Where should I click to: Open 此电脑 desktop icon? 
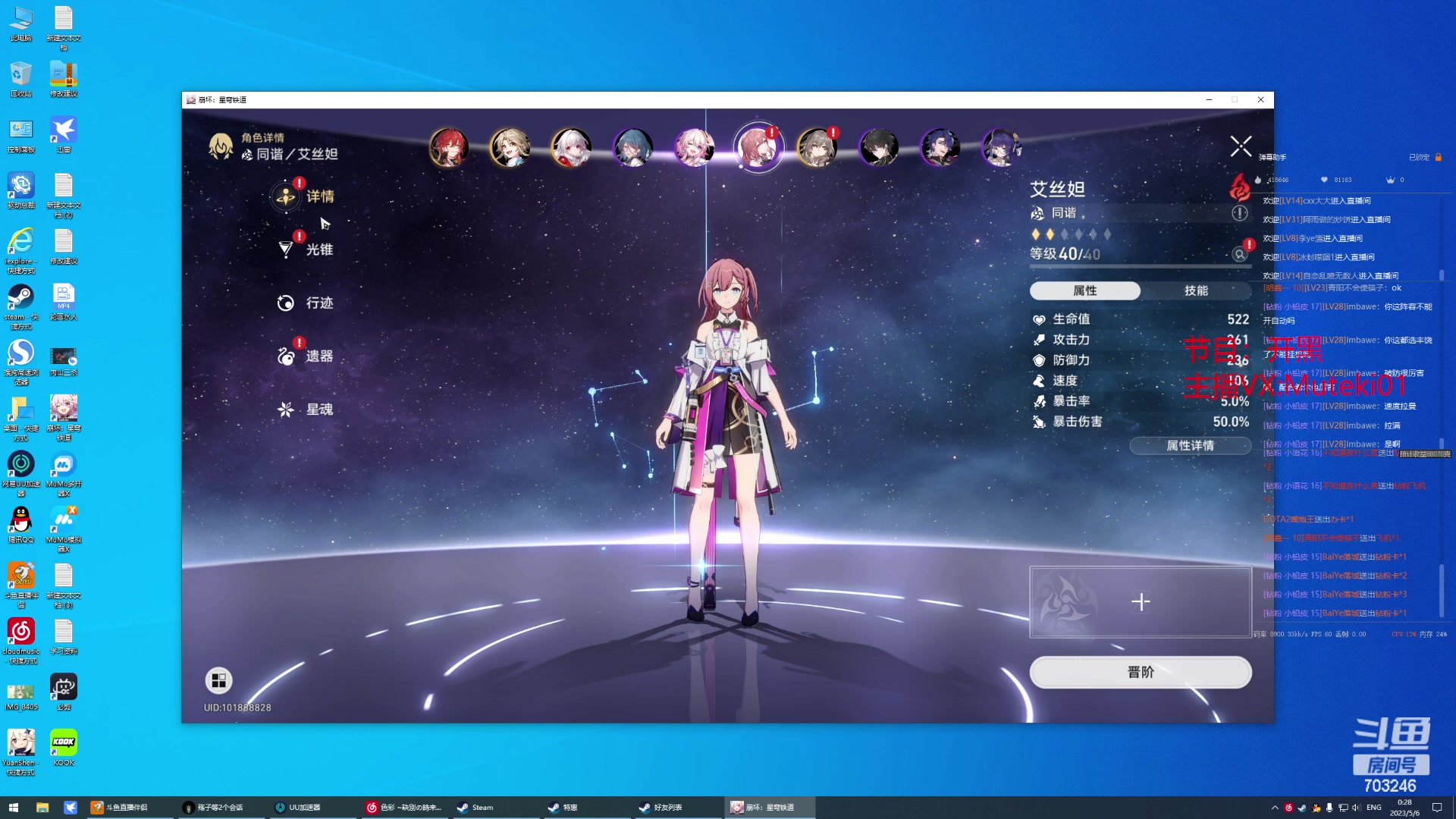click(x=21, y=24)
